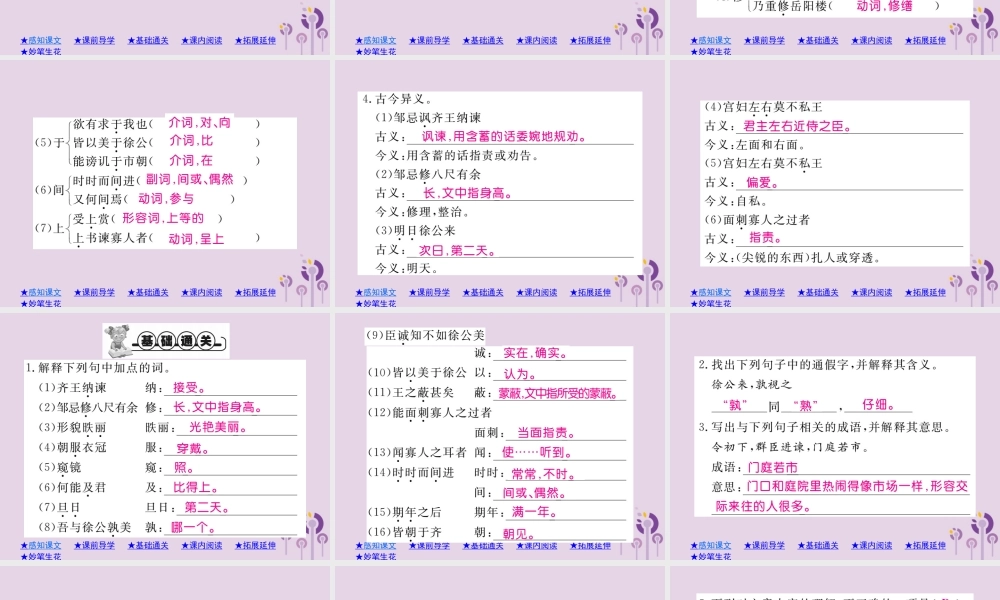Image resolution: width=1000 pixels, height=600 pixels.
Task: Click the answer 偏爱。
Action: point(762,182)
